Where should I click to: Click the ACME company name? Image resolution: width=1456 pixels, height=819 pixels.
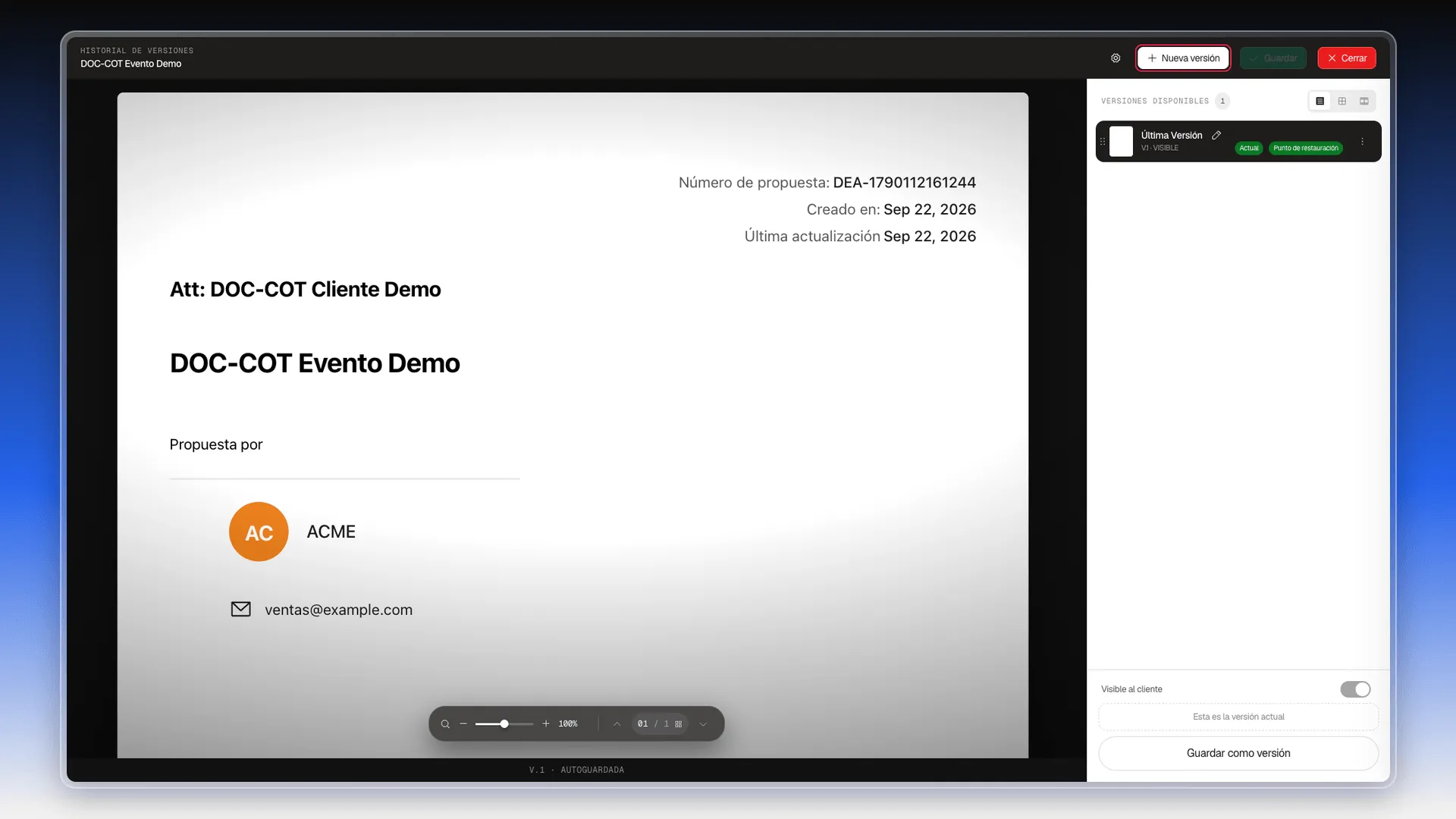pos(331,532)
